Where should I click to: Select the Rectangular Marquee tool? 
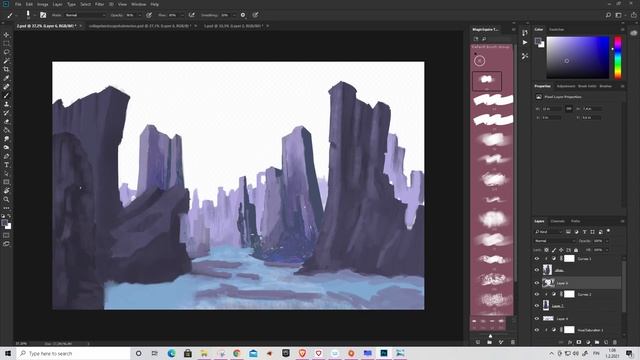tap(6, 44)
